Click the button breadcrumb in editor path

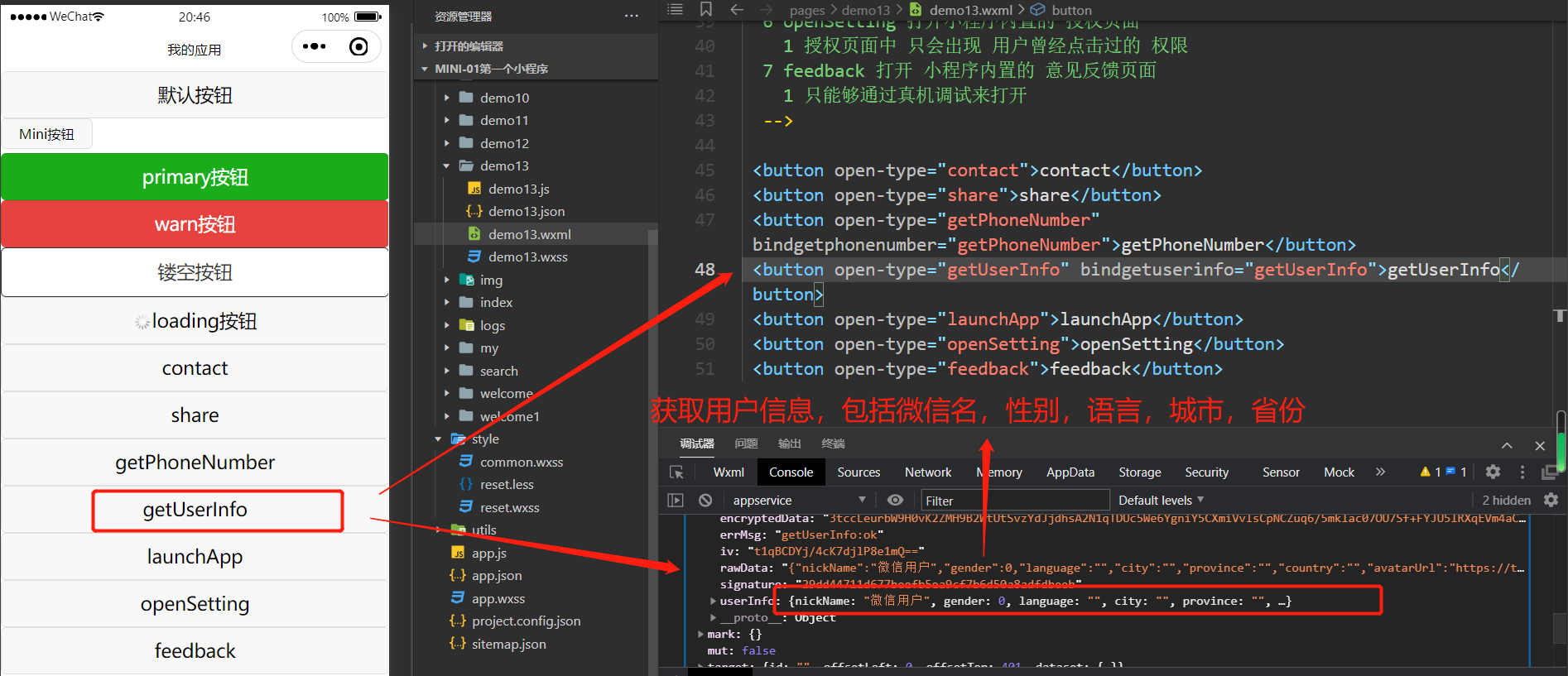pos(1062,10)
